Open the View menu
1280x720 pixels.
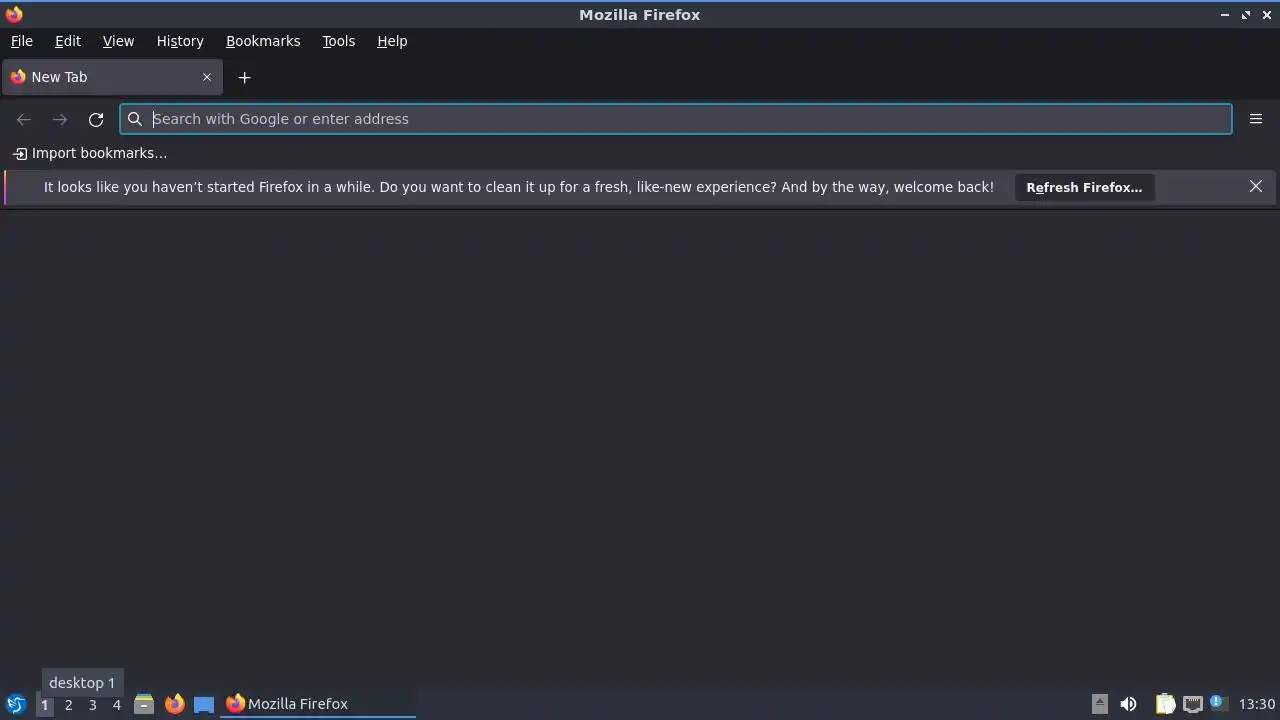tap(118, 41)
